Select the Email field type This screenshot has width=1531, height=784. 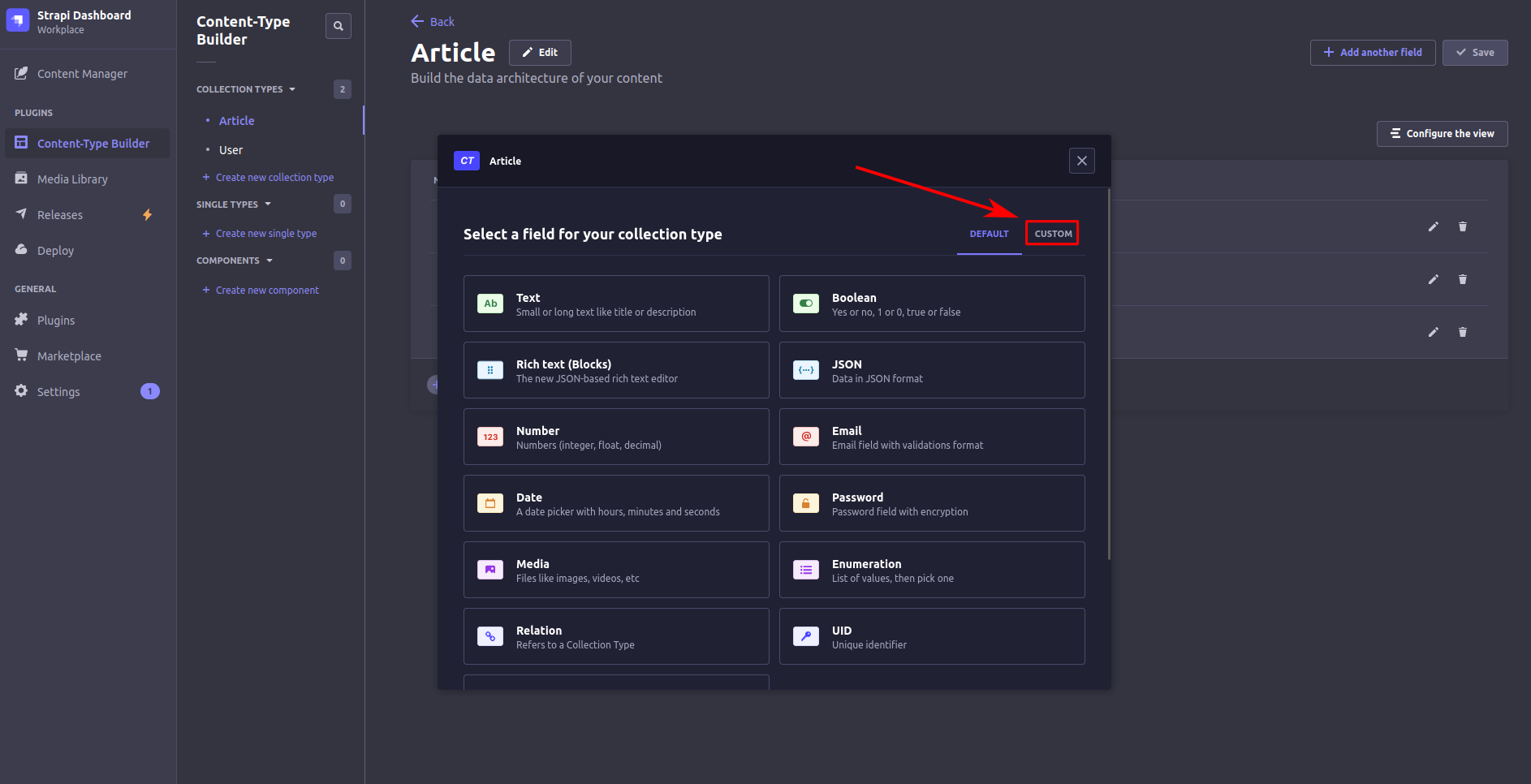click(932, 437)
